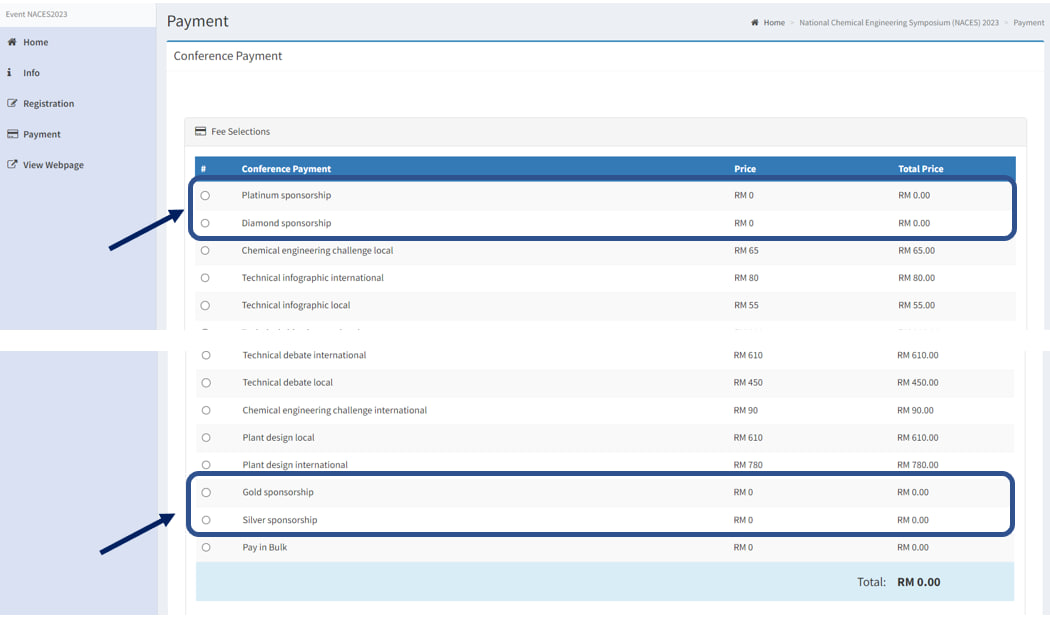Image resolution: width=1050 pixels, height=618 pixels.
Task: Open the Info menu item
Action: pyautogui.click(x=31, y=73)
